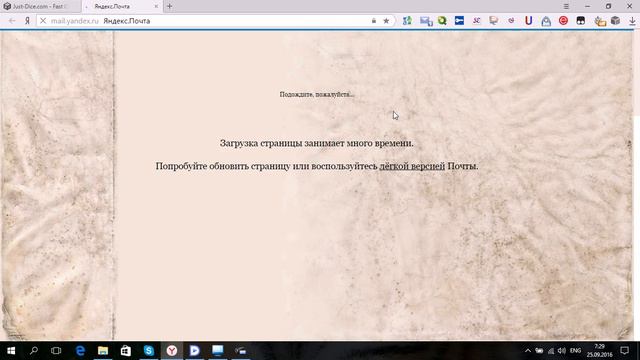This screenshot has width=640, height=360.
Task: Switch to the Just-Dice.com tab
Action: pos(40,7)
